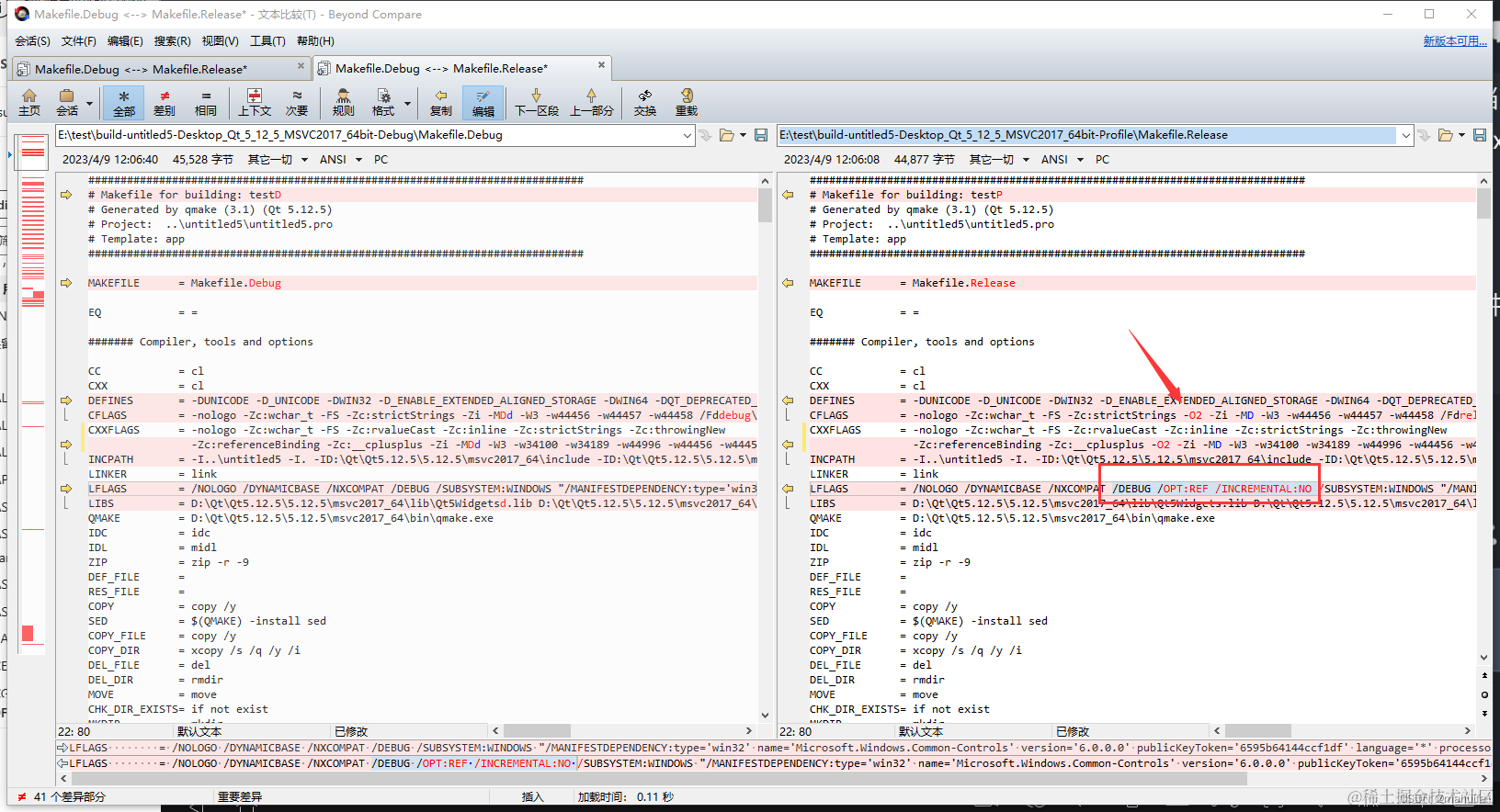Toggle the 相同 same-lines filter
The width and height of the screenshot is (1500, 812).
click(x=206, y=102)
